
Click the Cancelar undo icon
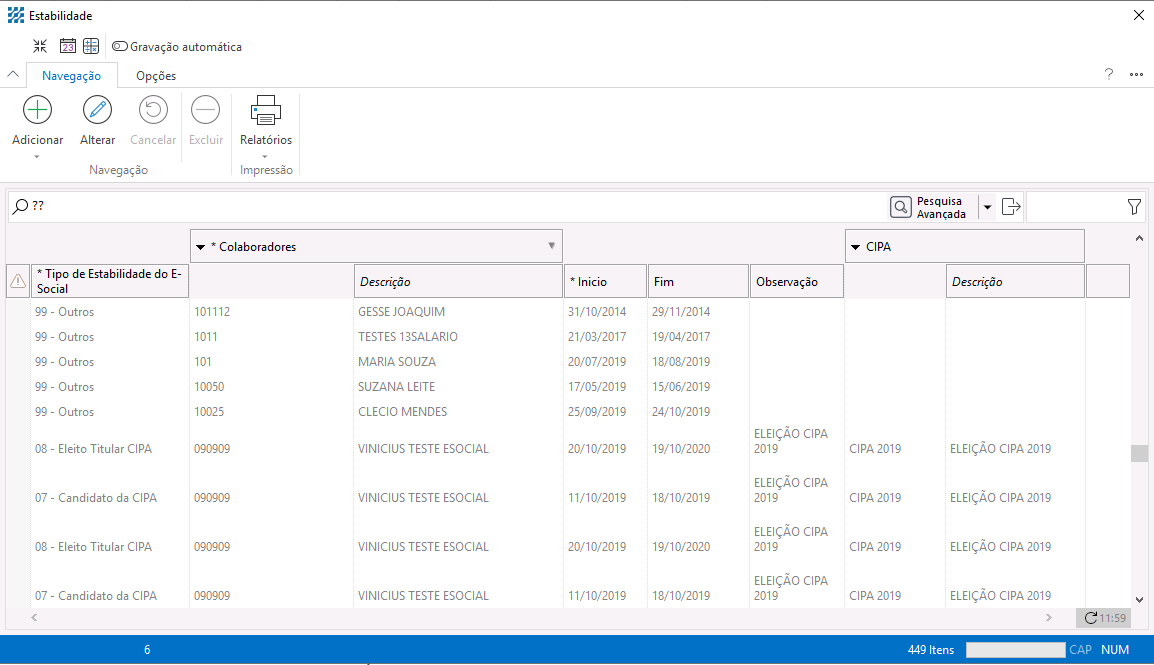(153, 110)
